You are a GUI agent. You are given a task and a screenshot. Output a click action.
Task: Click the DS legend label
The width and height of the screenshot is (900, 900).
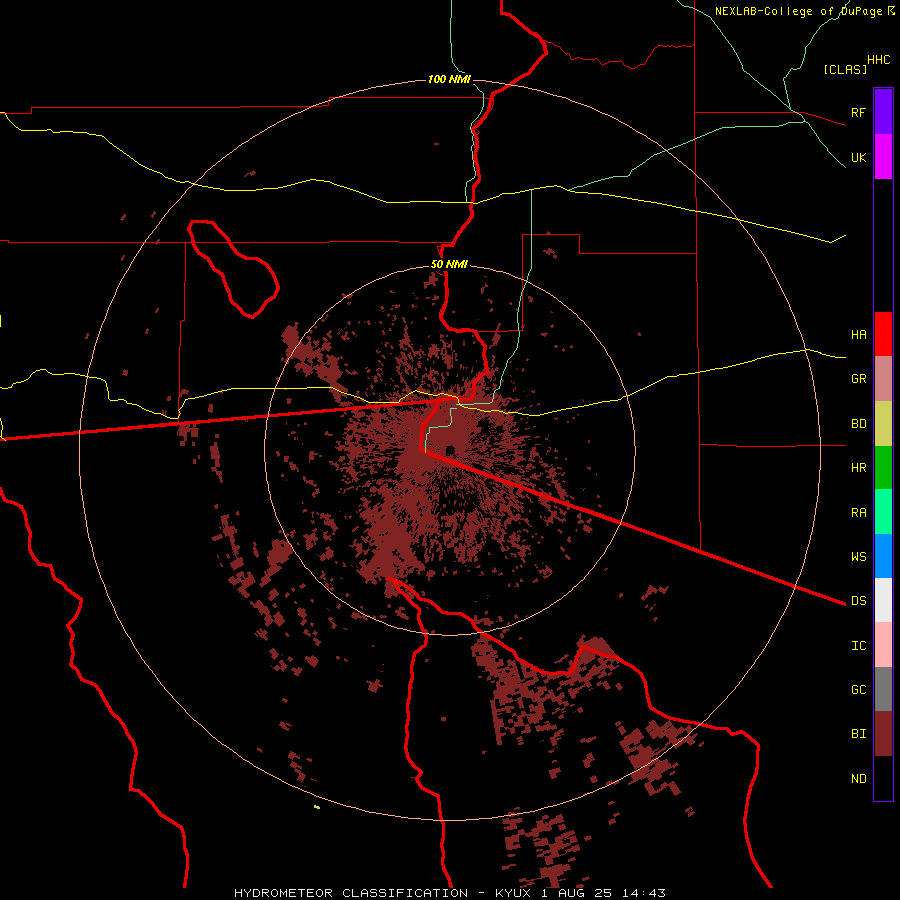pyautogui.click(x=858, y=601)
